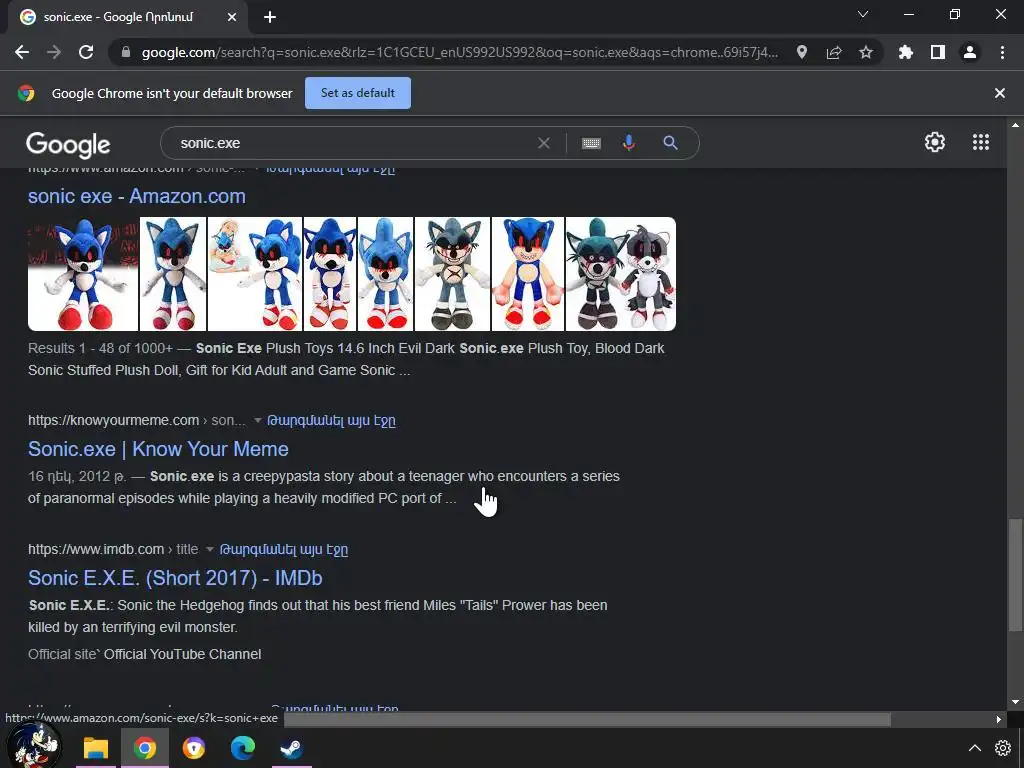Share this page using the share icon
The height and width of the screenshot is (768, 1024).
(834, 52)
